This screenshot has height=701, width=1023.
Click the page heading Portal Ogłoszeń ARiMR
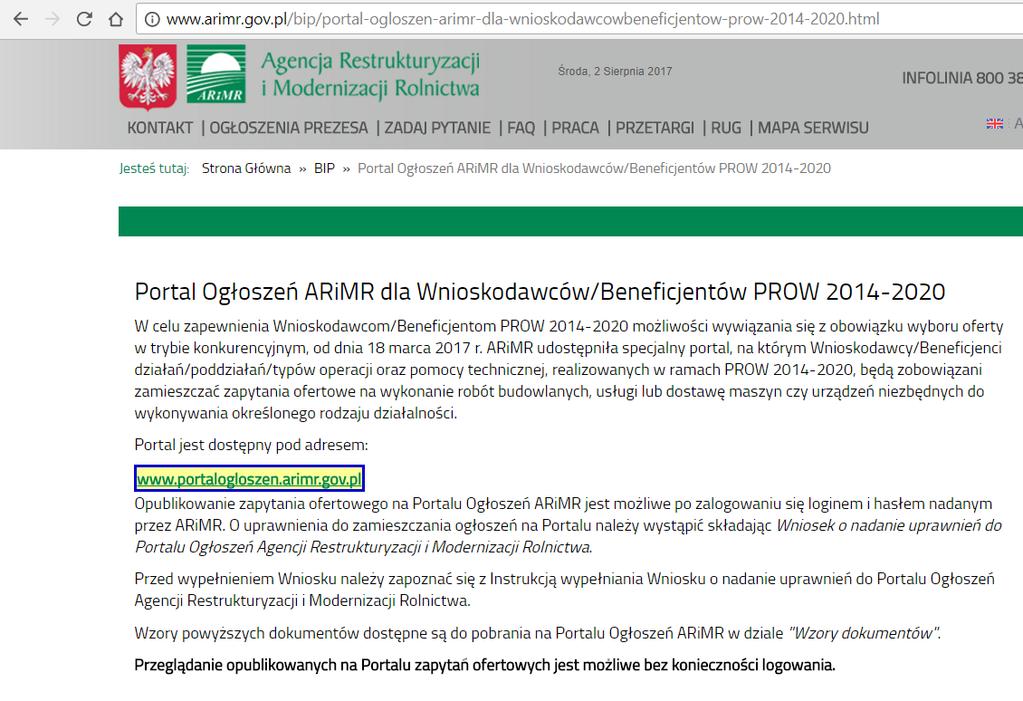point(540,292)
